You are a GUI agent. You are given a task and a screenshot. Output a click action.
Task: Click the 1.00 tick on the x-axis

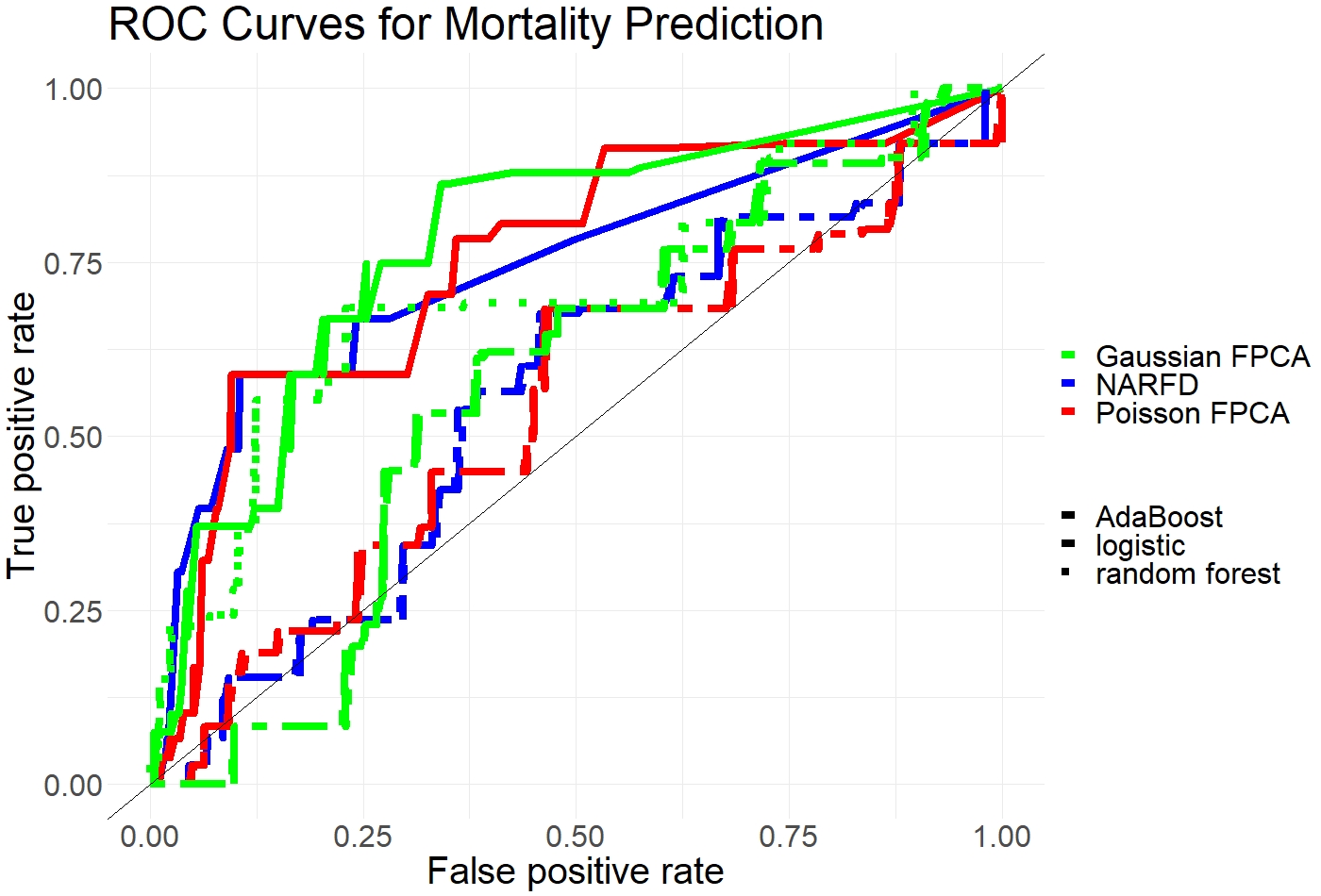point(1001,836)
